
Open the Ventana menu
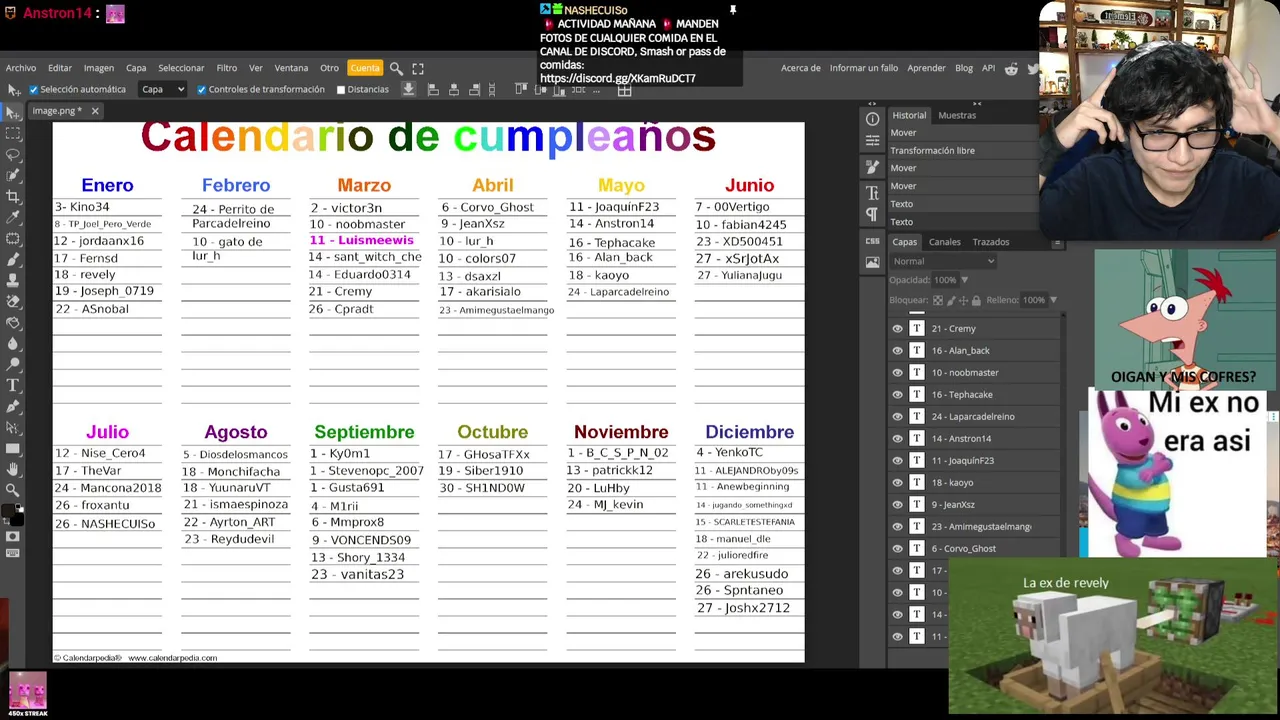click(x=291, y=68)
